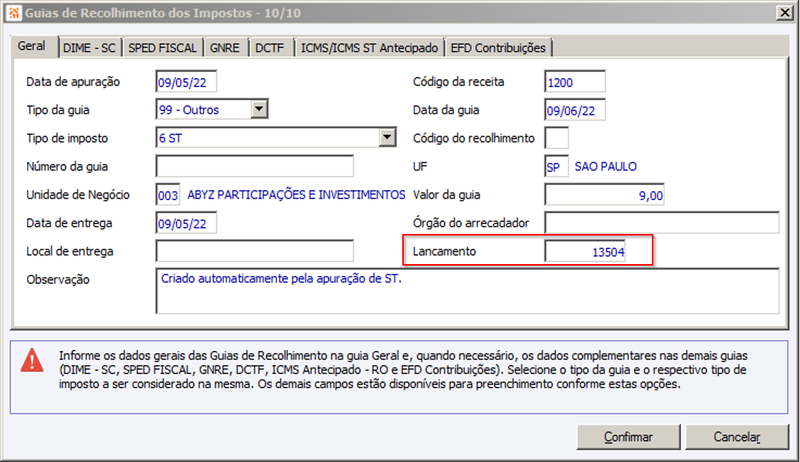
Task: Click the Lancamento field showing 13504
Action: point(585,251)
